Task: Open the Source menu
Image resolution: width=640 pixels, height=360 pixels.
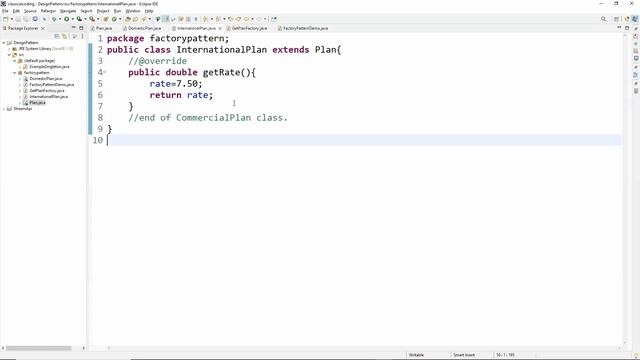Action: click(x=30, y=11)
